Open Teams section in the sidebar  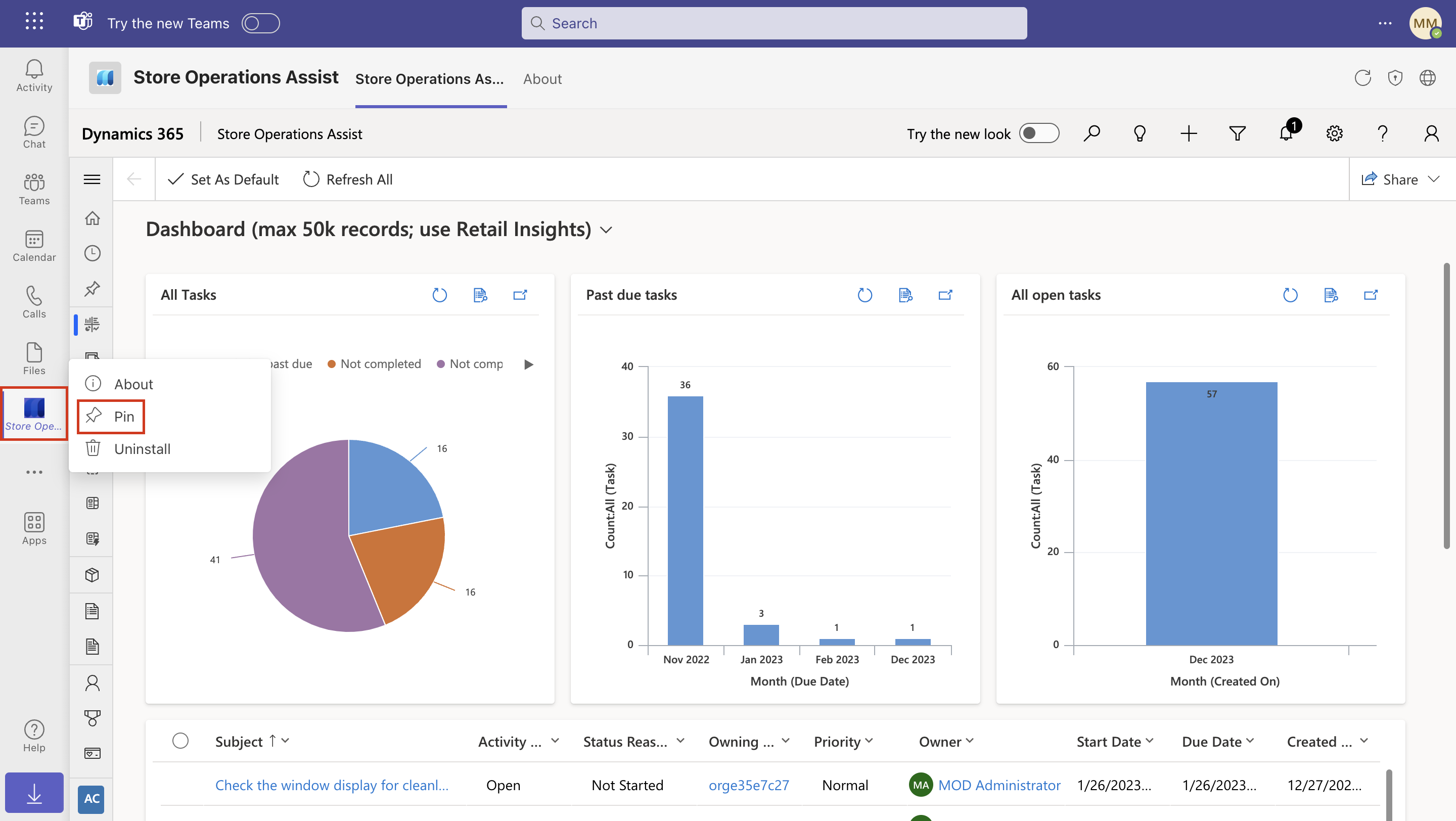[x=34, y=189]
